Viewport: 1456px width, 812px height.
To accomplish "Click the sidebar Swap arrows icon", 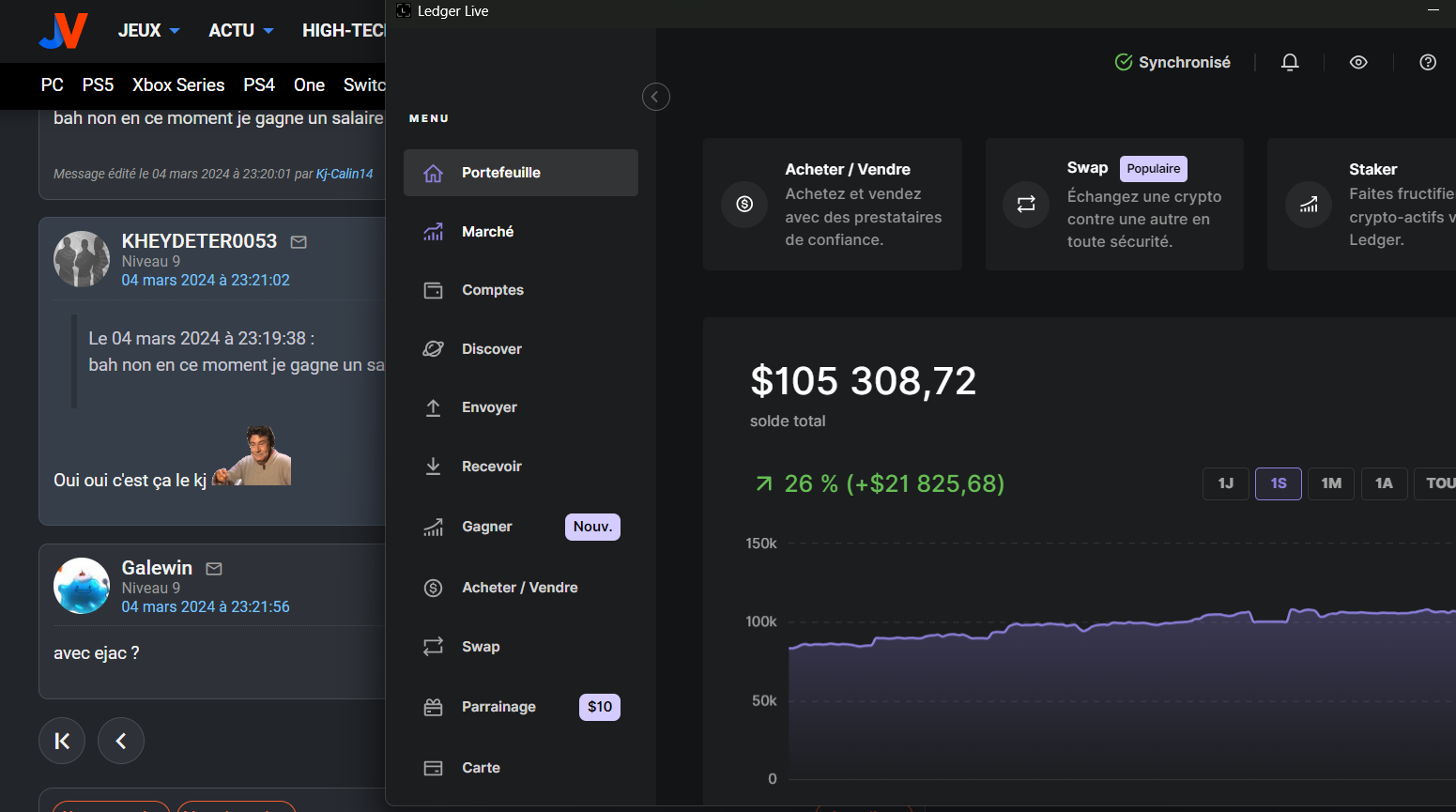I will pos(433,647).
